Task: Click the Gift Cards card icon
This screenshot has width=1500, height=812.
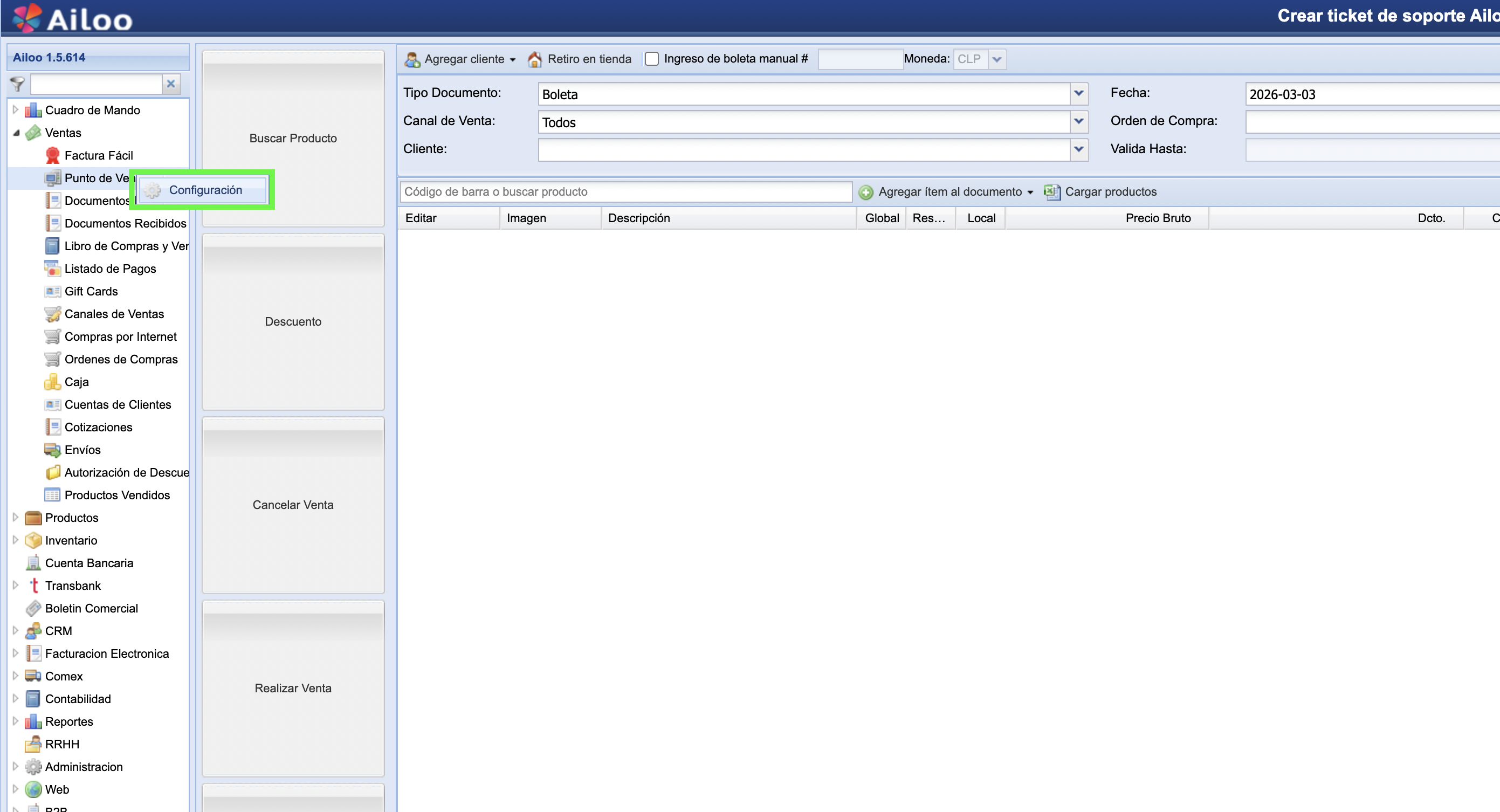Action: (52, 291)
